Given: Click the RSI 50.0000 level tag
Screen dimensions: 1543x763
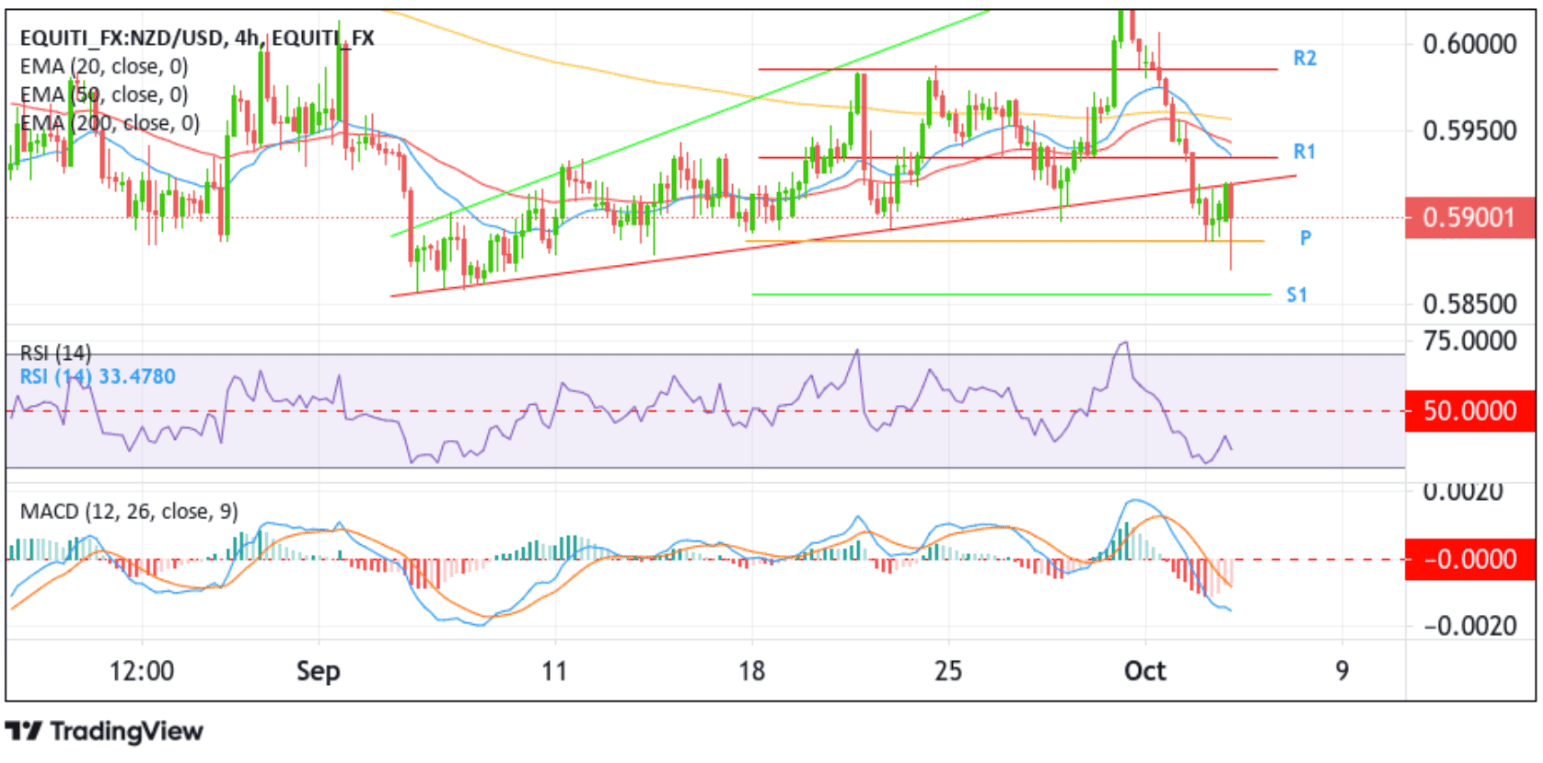Looking at the screenshot, I should (1469, 411).
